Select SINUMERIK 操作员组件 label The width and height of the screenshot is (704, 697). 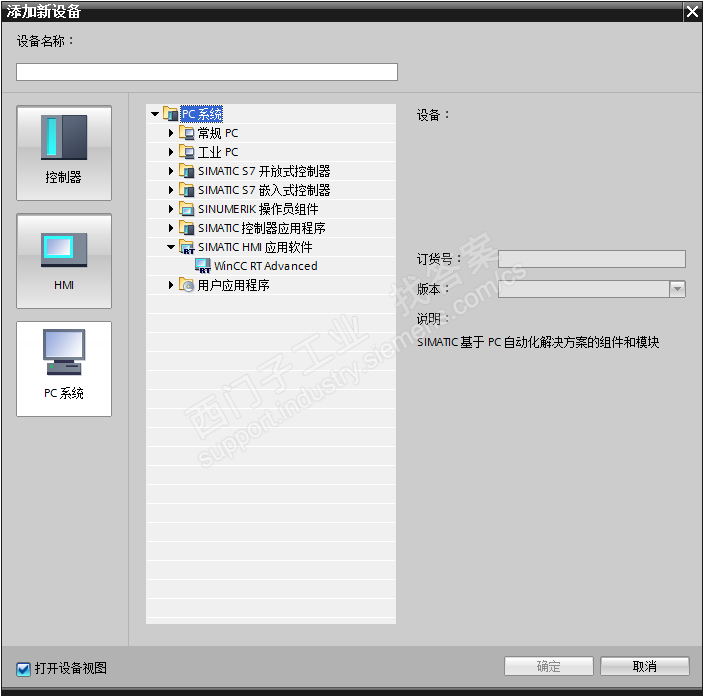click(258, 209)
